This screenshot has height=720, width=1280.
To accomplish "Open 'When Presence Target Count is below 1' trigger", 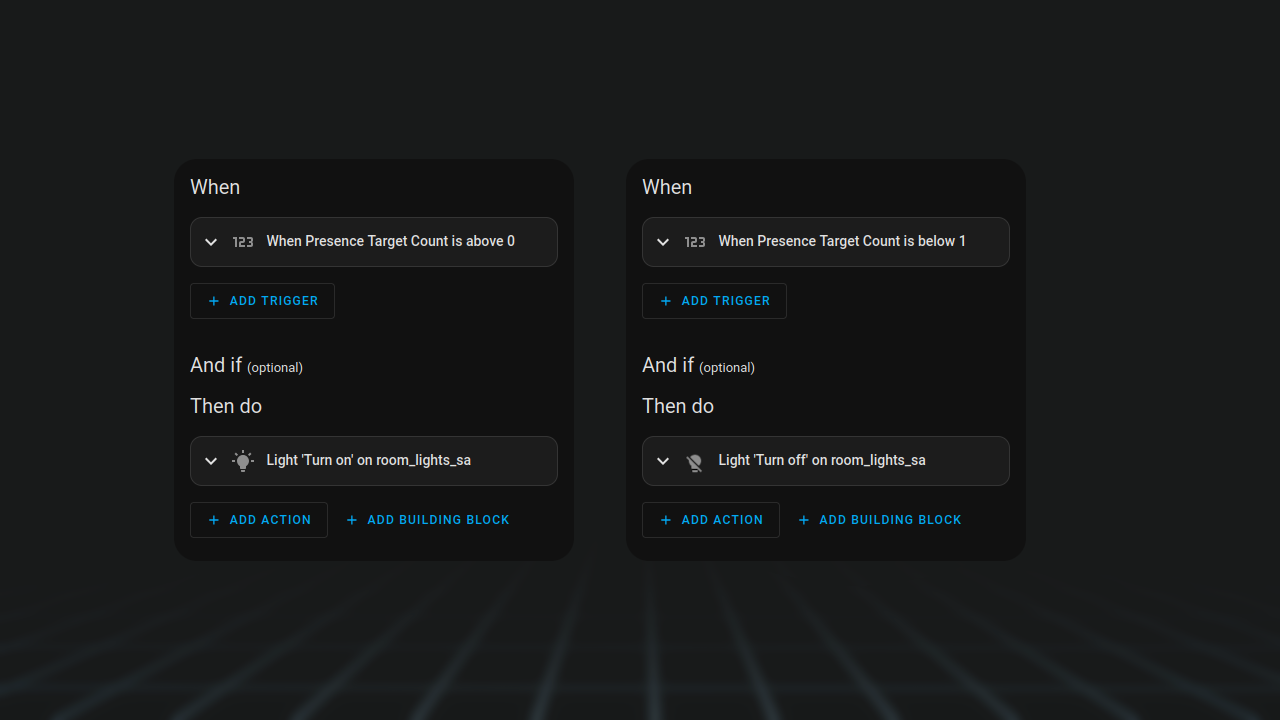I will click(x=842, y=241).
